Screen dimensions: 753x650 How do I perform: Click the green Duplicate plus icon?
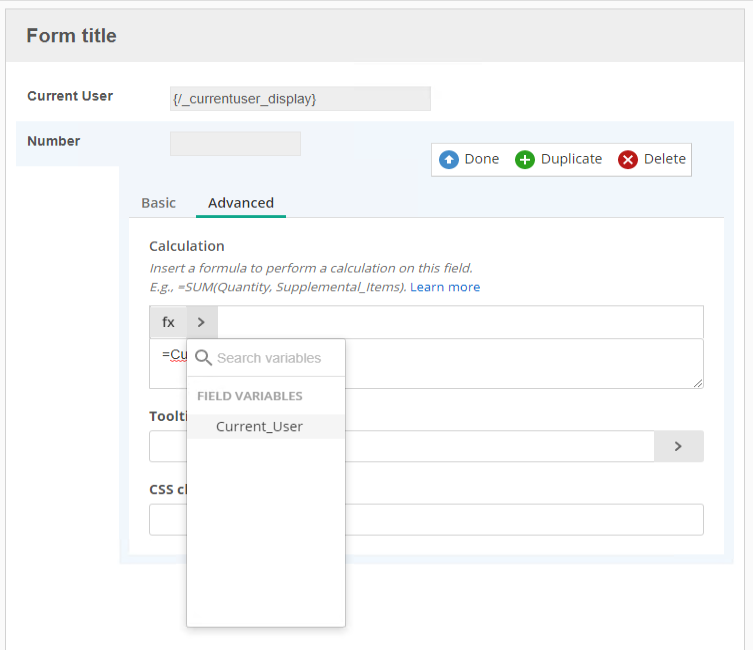[524, 159]
